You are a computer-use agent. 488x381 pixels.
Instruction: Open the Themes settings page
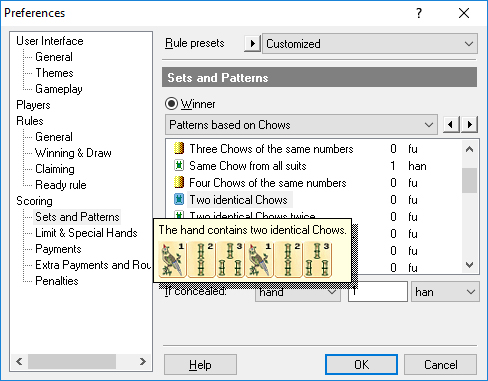point(54,73)
